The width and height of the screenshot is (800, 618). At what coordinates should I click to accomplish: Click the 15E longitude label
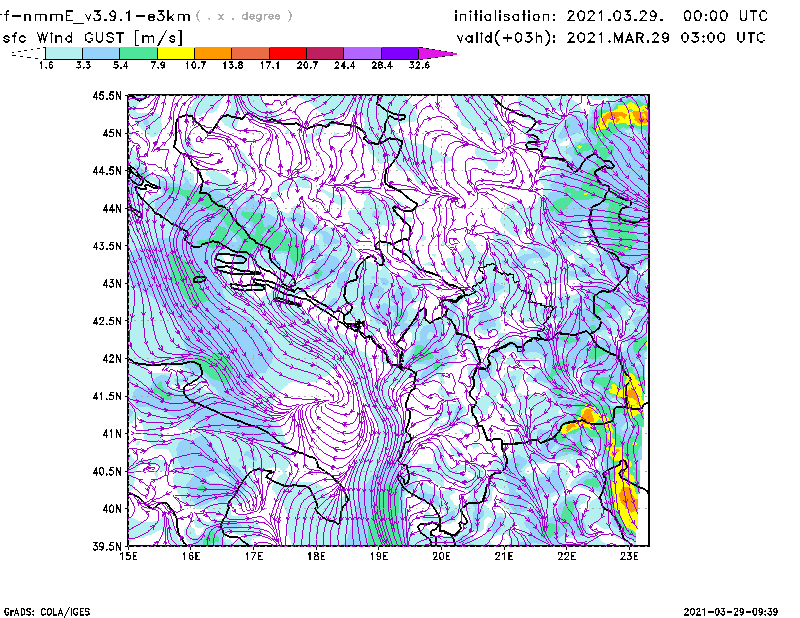[x=128, y=556]
